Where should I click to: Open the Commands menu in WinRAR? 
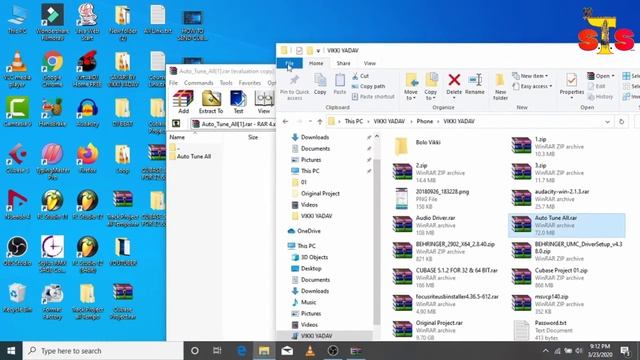click(198, 83)
